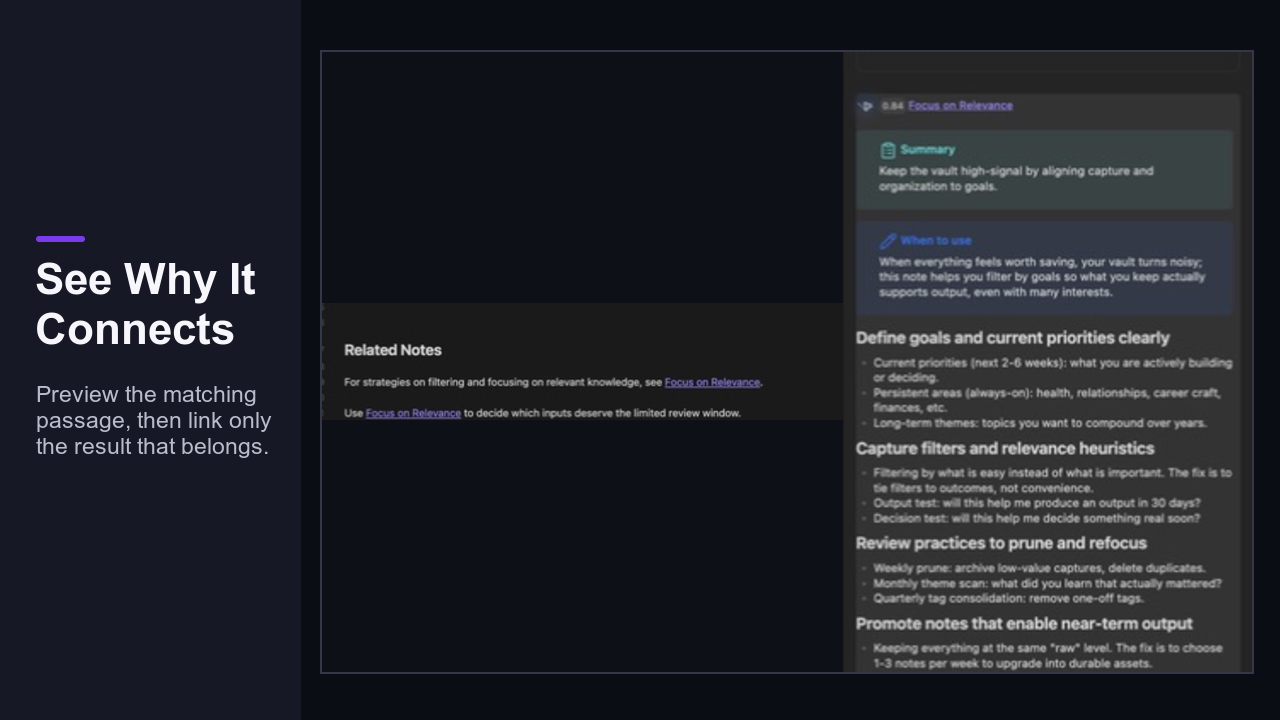Click the 'Weekly prune' bullet line

click(x=1039, y=568)
